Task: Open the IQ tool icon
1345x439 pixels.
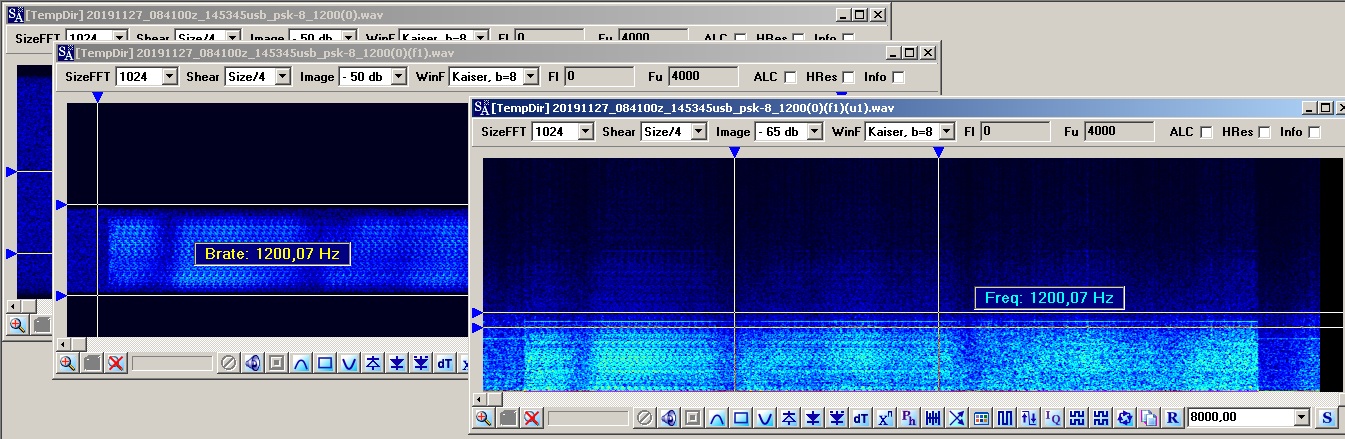Action: click(1053, 418)
